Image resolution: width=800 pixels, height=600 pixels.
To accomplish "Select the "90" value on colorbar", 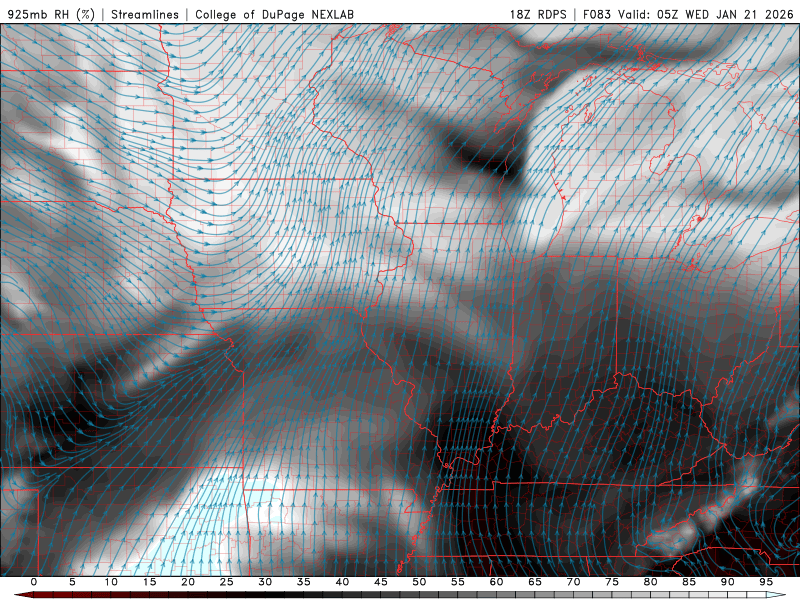I will tap(727, 582).
